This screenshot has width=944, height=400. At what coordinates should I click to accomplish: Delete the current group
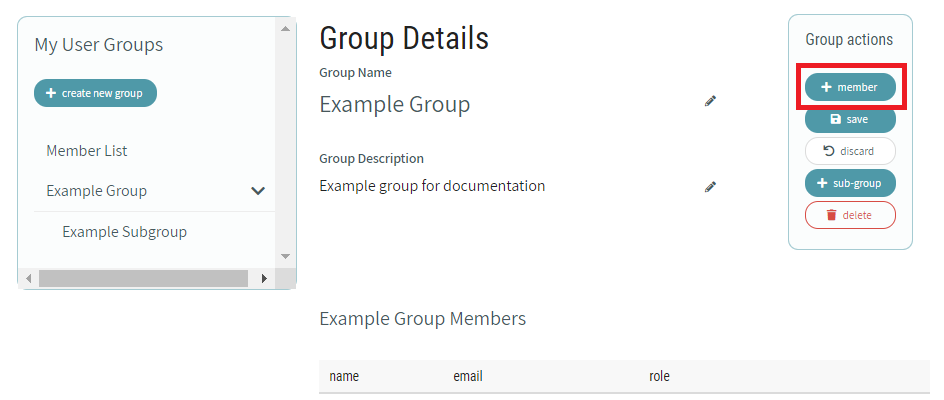click(850, 215)
